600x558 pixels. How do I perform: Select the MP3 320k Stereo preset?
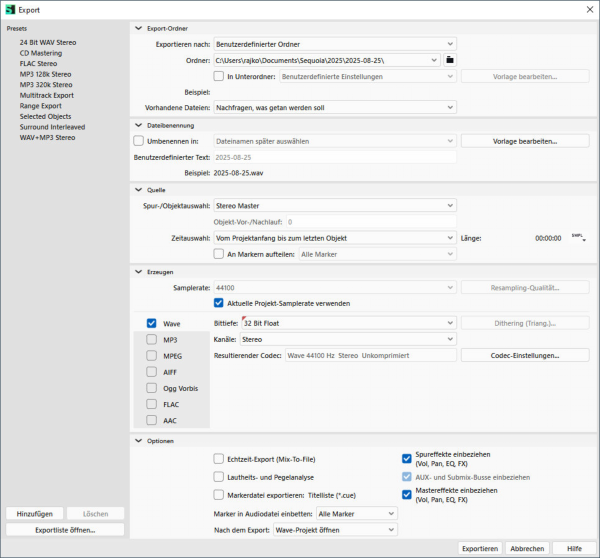point(47,85)
